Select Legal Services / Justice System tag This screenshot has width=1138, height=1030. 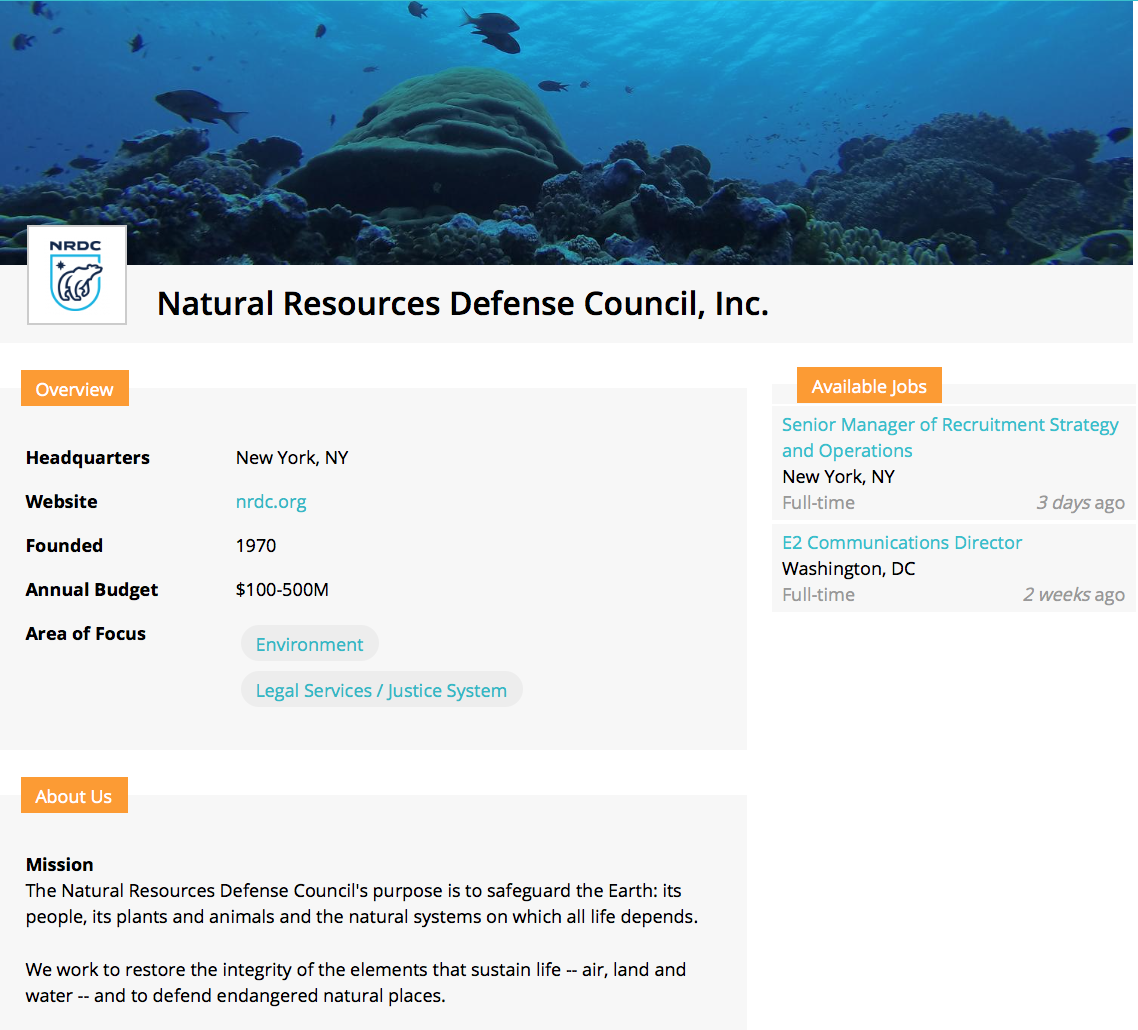pyautogui.click(x=381, y=690)
